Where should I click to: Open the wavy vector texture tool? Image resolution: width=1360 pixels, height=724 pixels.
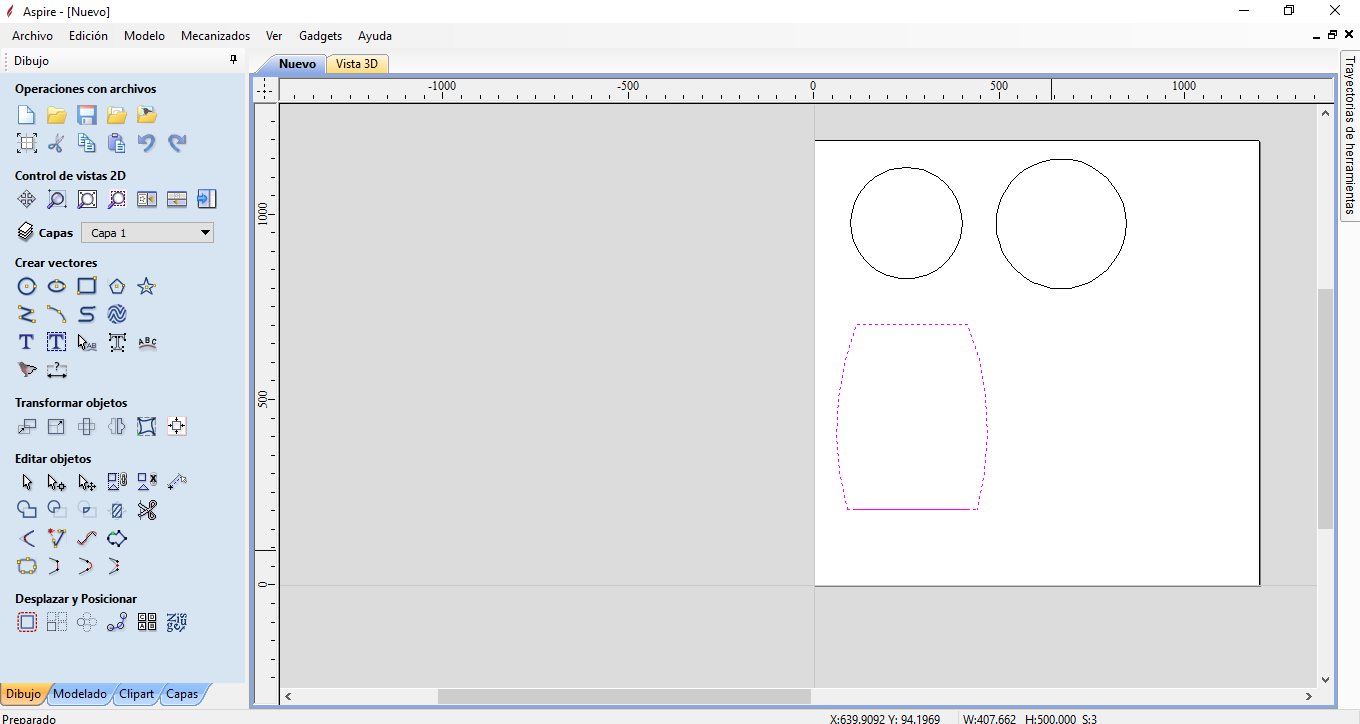117,315
